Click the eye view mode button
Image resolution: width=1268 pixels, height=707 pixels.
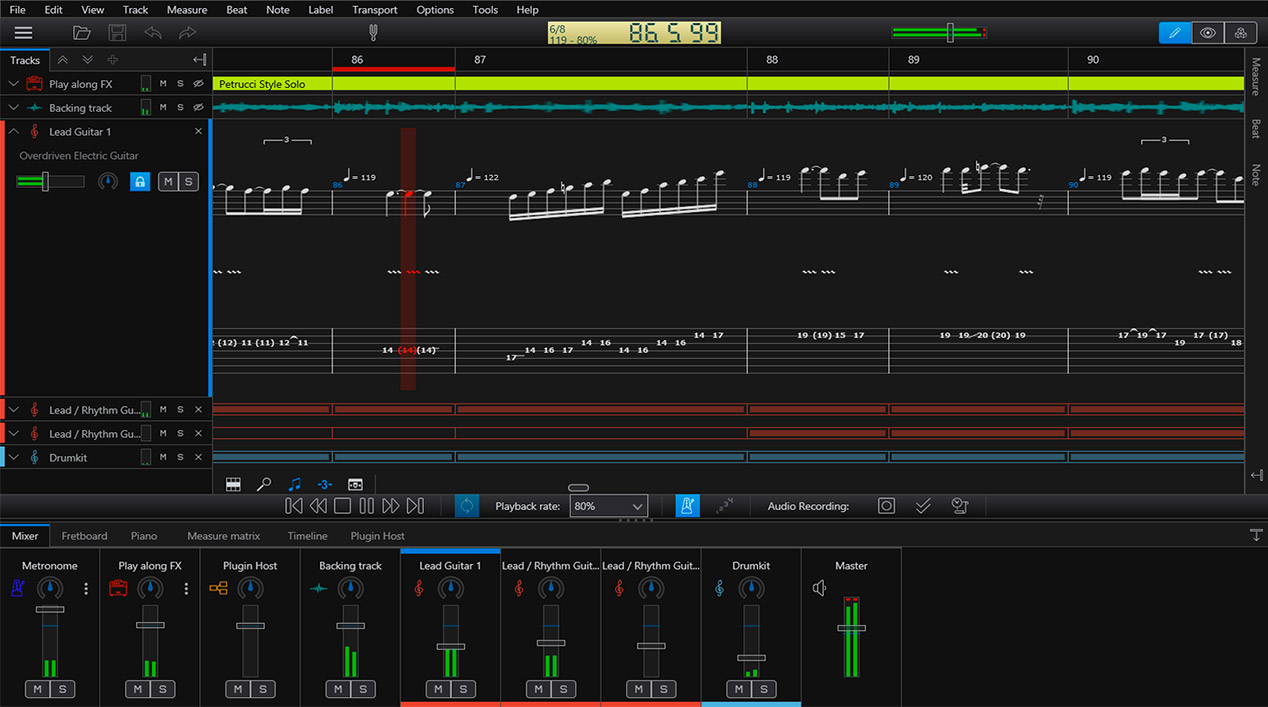pyautogui.click(x=1208, y=33)
